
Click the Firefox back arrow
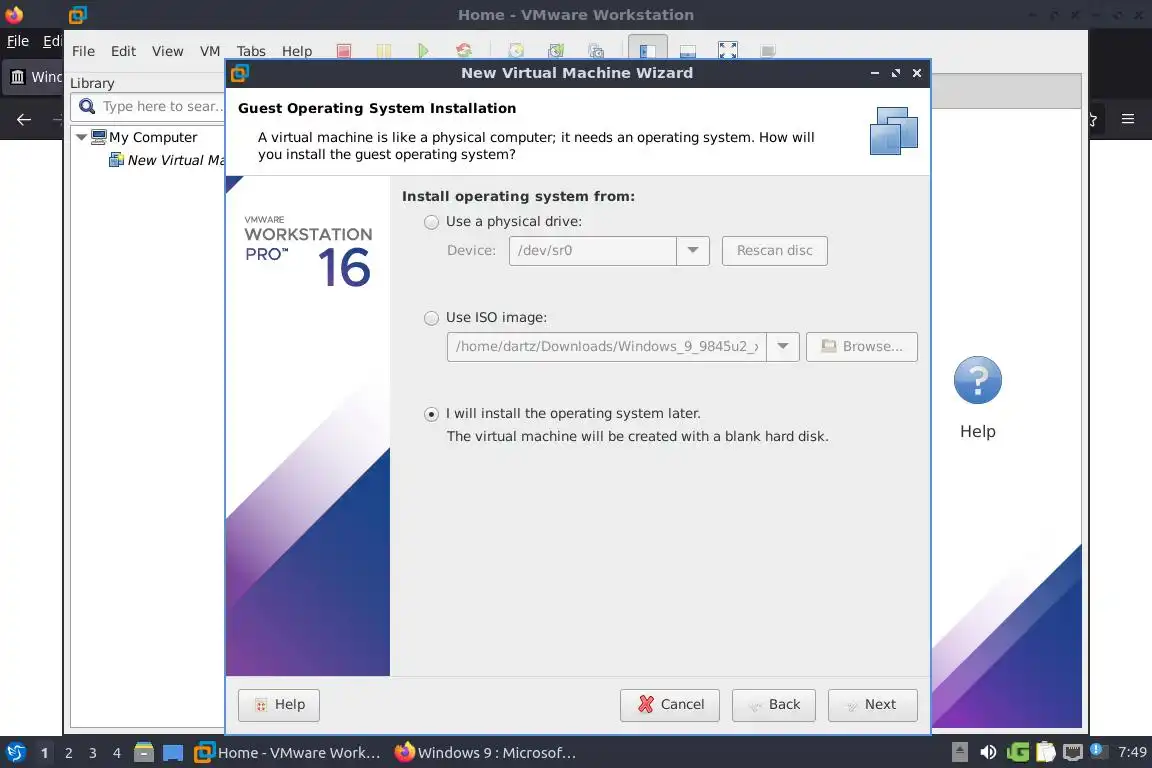[24, 119]
